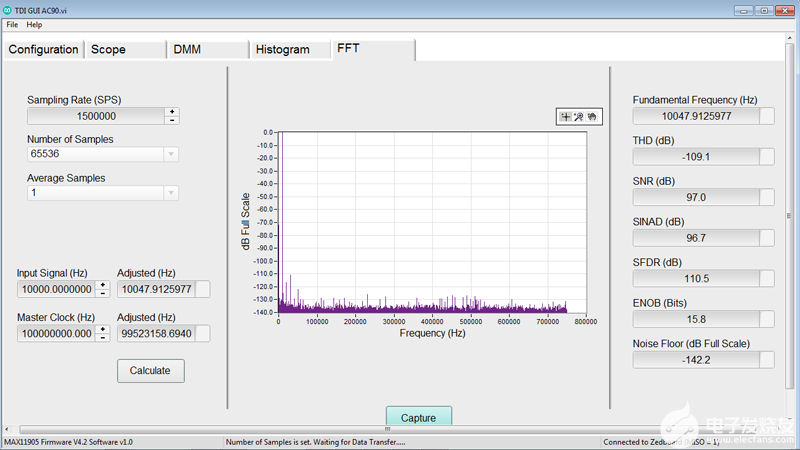
Task: Decrease Input Signal using the down arrow
Action: click(103, 293)
